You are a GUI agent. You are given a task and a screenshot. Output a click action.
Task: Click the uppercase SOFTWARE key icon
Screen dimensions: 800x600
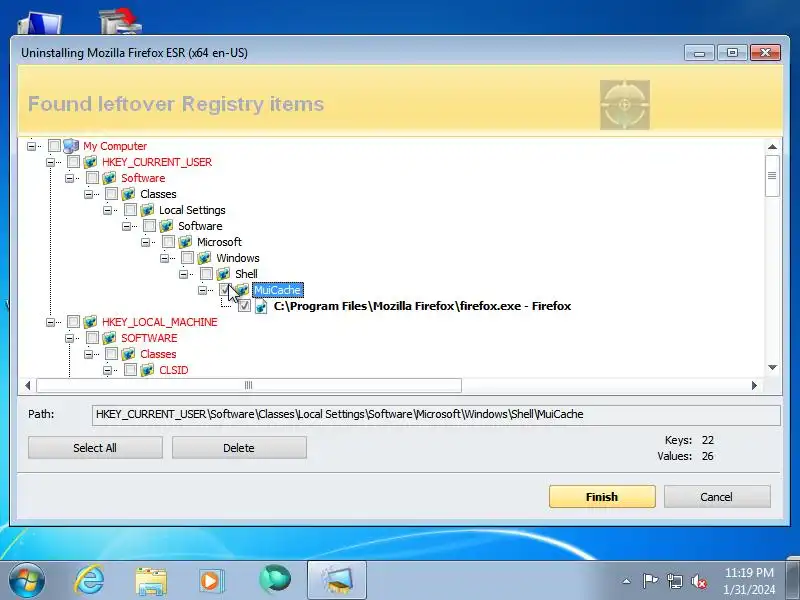click(109, 338)
